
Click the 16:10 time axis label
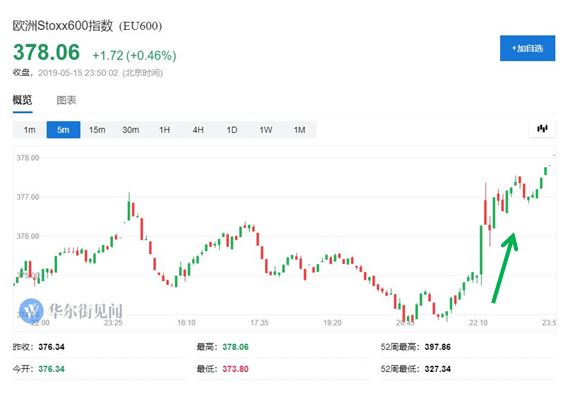(x=186, y=323)
